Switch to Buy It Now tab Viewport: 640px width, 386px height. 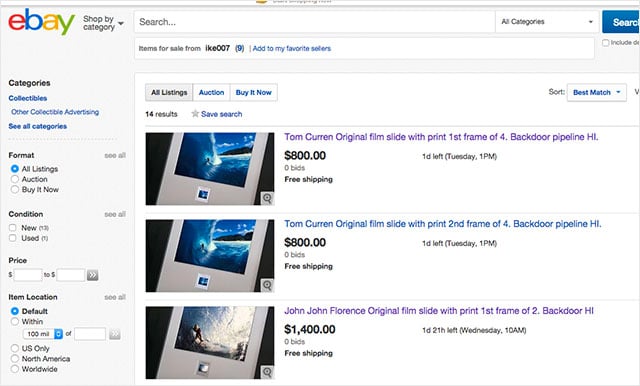[x=253, y=92]
